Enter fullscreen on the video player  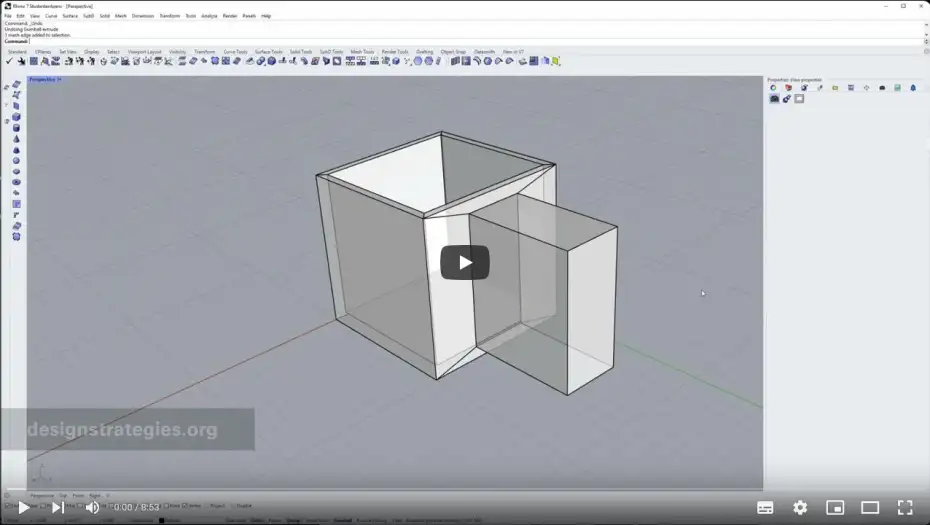click(x=905, y=507)
